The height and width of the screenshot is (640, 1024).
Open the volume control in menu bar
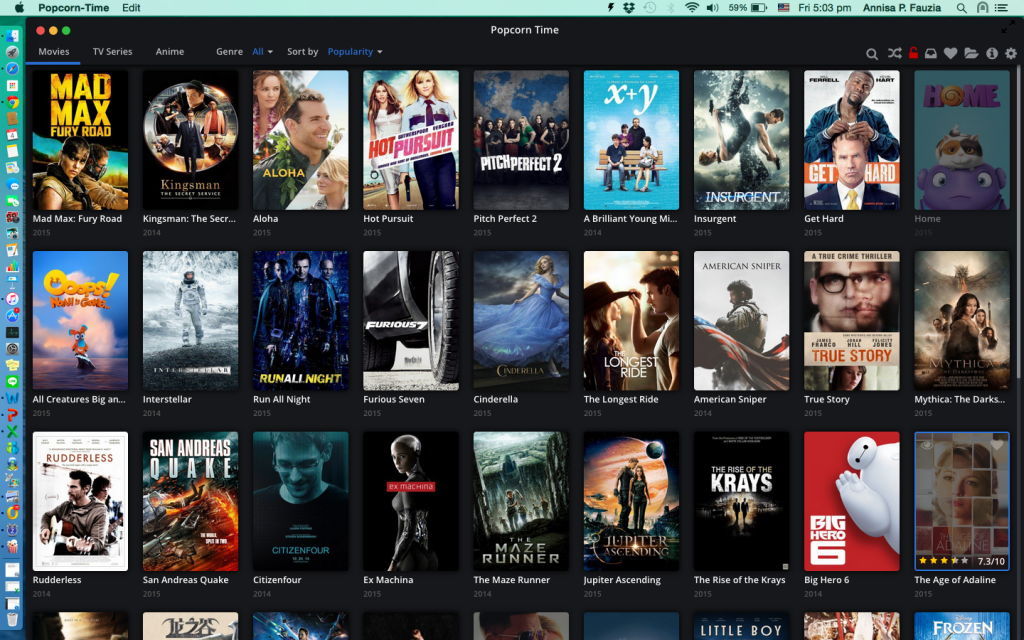(712, 8)
